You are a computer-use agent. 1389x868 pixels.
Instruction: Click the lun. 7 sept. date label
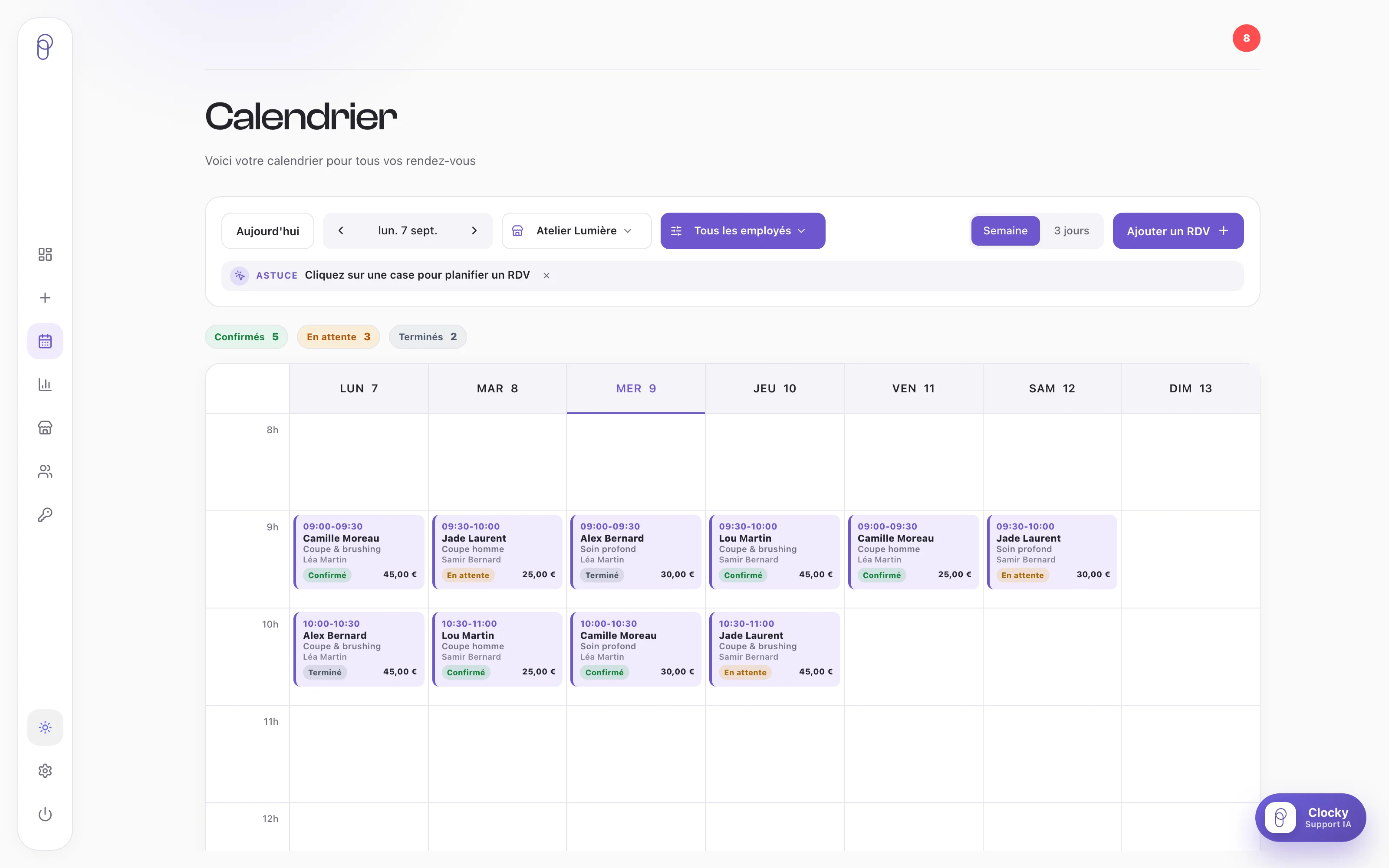pos(408,231)
